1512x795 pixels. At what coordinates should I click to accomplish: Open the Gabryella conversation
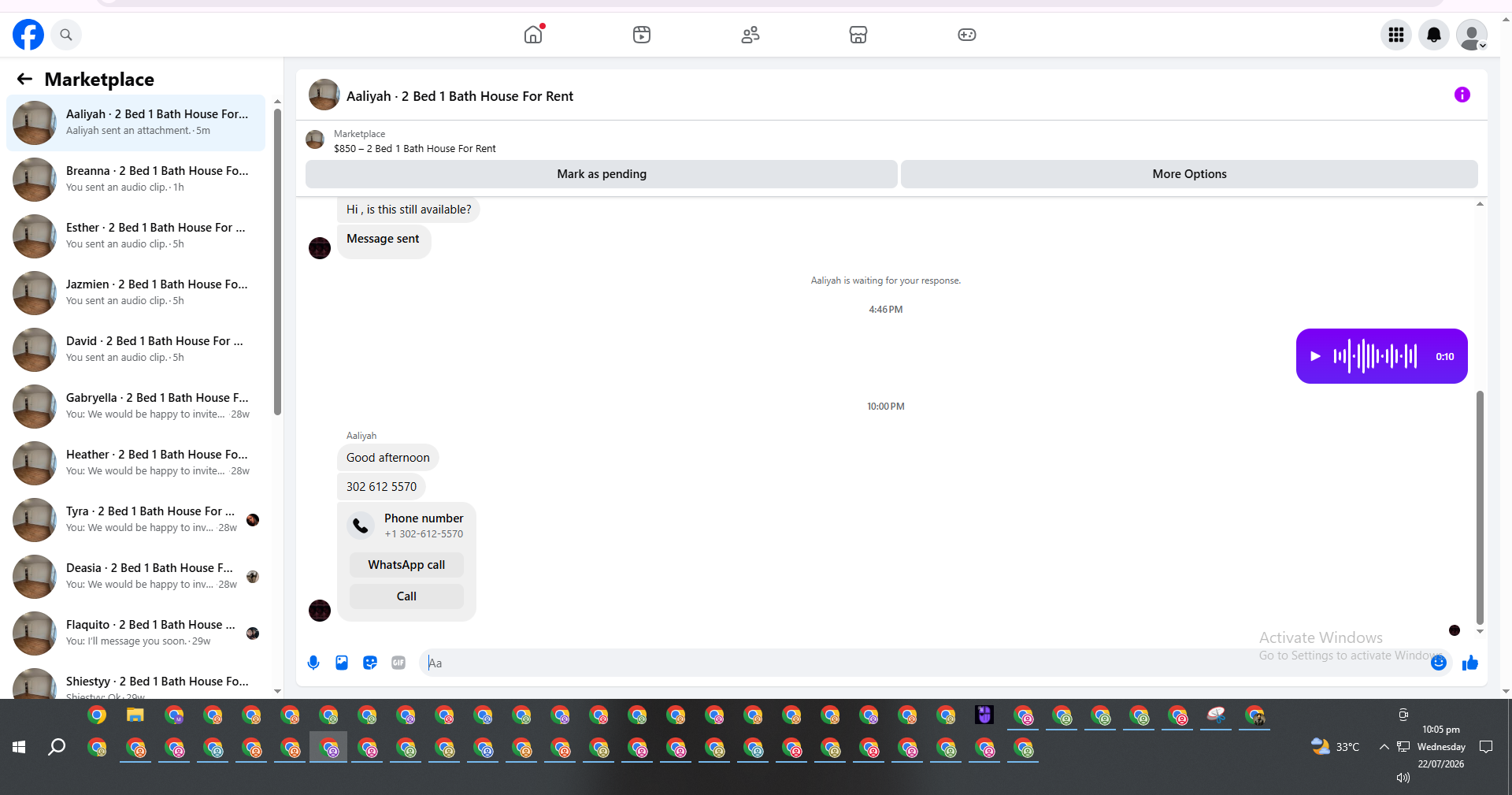click(x=135, y=406)
